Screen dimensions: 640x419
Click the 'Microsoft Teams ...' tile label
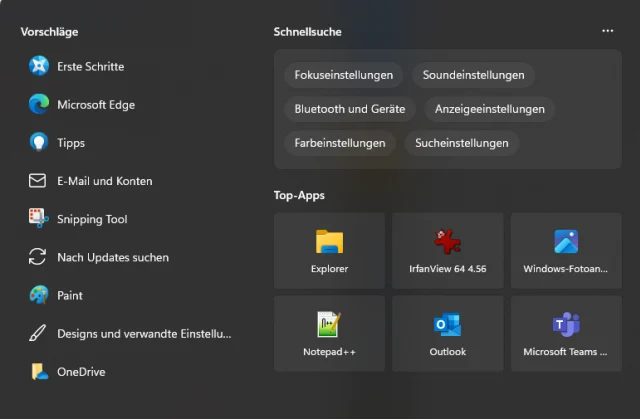tap(565, 352)
